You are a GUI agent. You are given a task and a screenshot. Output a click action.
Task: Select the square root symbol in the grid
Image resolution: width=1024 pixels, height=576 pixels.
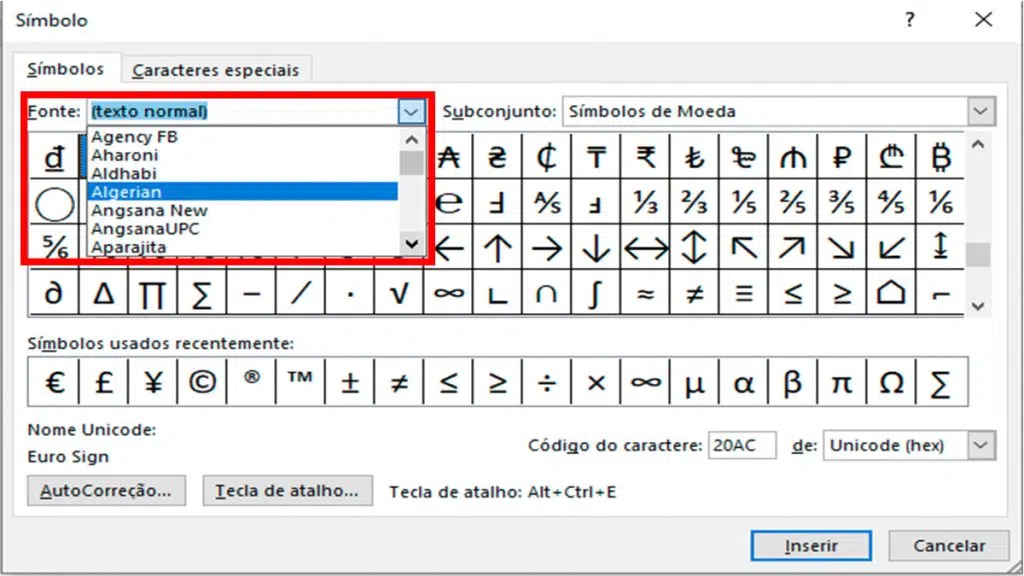point(399,293)
